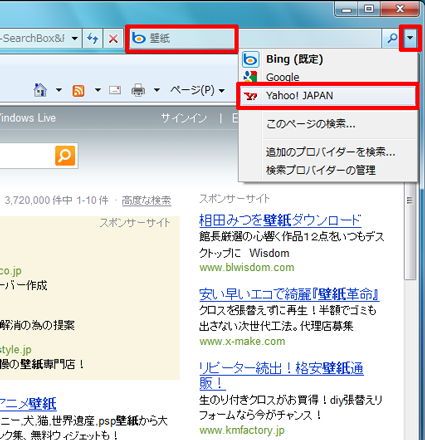This screenshot has width=425, height=440.
Task: Click the www.kmfactory.jp URL text
Action: pyautogui.click(x=242, y=431)
